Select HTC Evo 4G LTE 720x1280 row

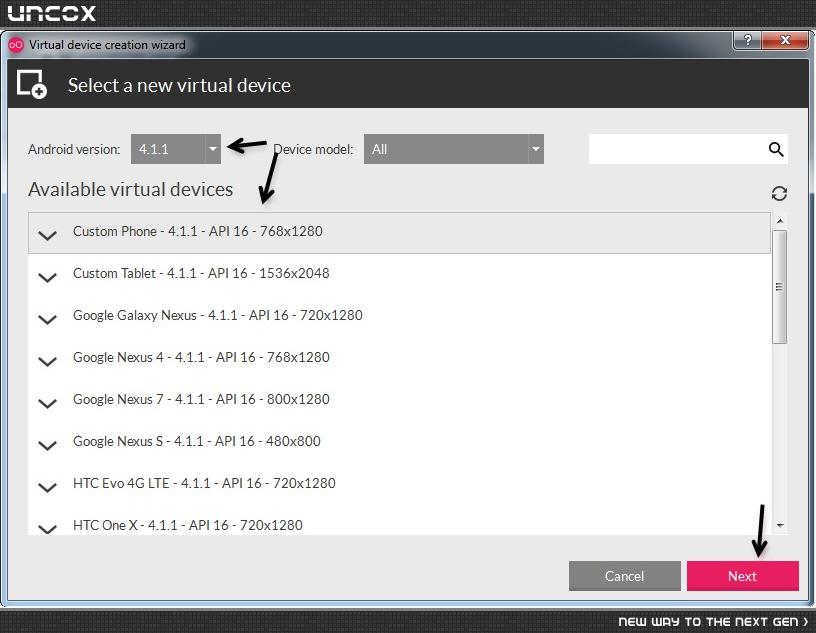399,485
